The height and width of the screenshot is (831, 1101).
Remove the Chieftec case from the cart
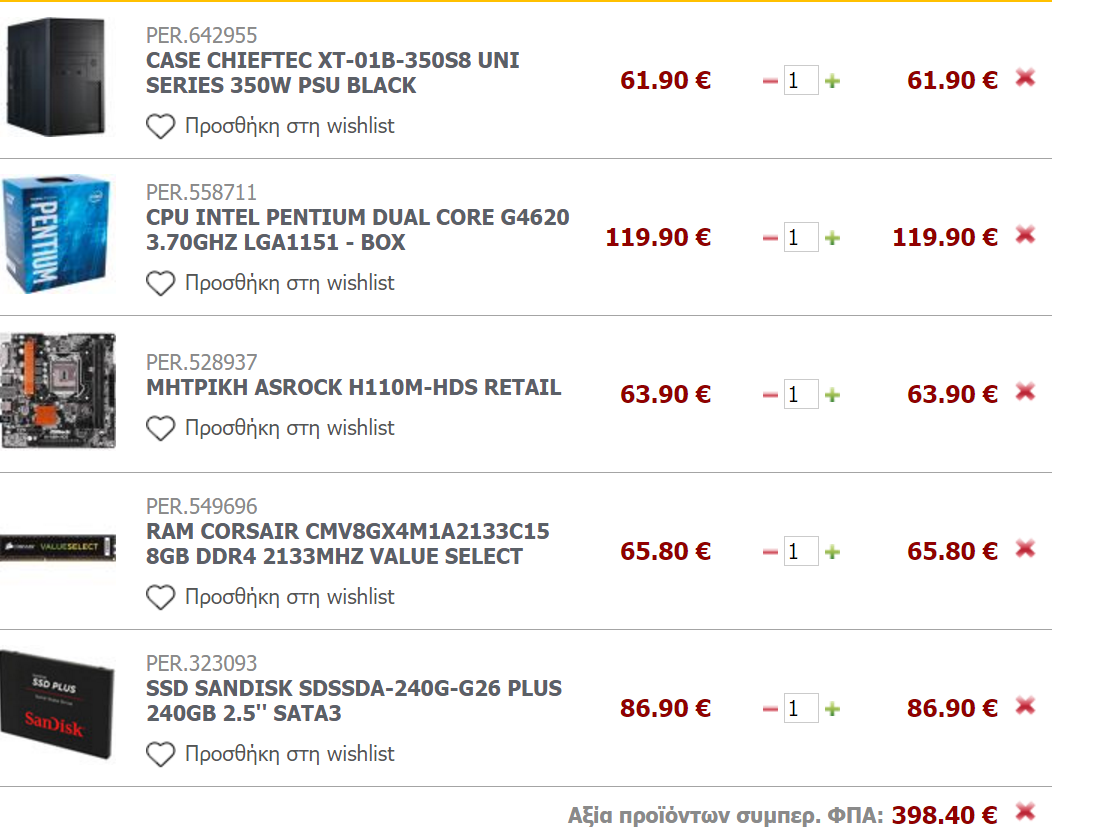[x=1025, y=78]
